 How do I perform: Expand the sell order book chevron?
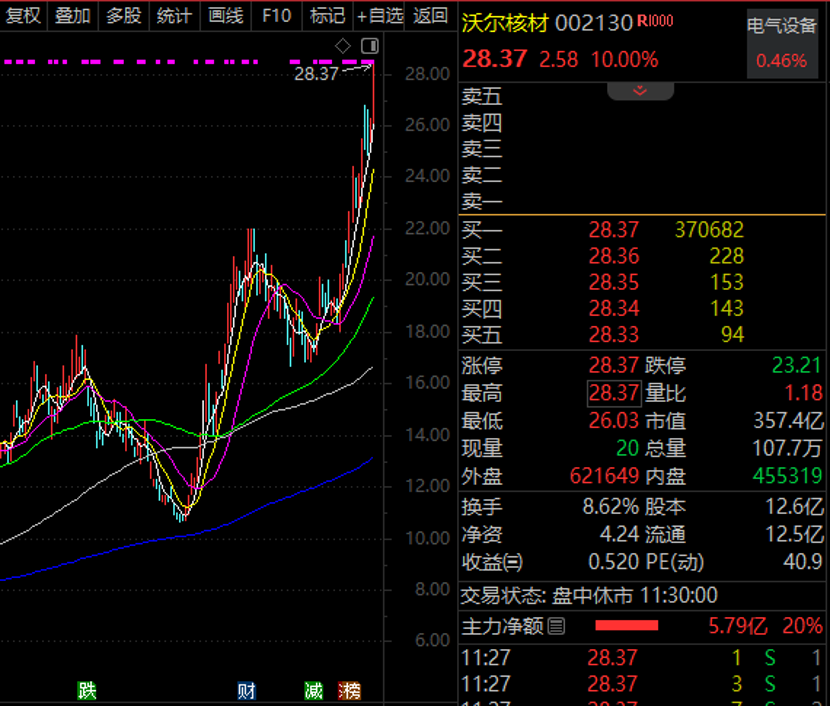[640, 90]
